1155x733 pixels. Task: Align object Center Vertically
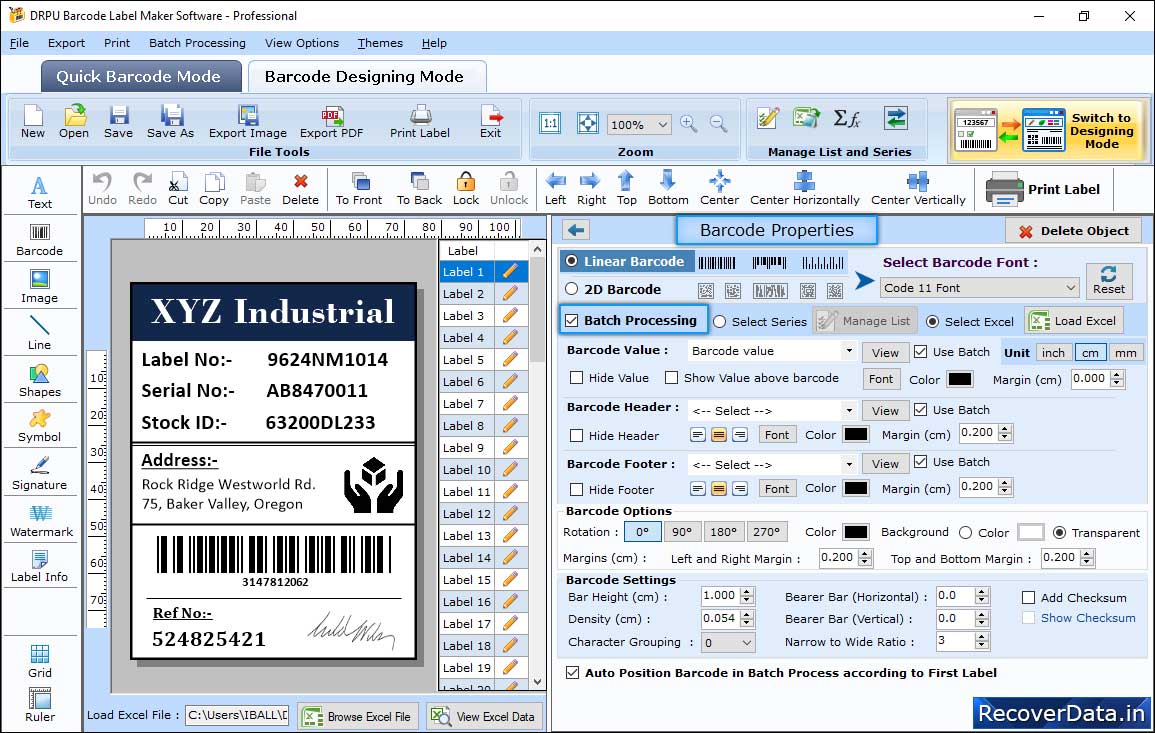[x=918, y=189]
